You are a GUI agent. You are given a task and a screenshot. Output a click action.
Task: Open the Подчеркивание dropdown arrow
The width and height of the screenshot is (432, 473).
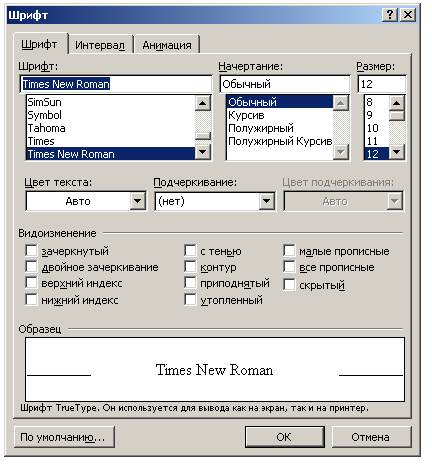[266, 201]
